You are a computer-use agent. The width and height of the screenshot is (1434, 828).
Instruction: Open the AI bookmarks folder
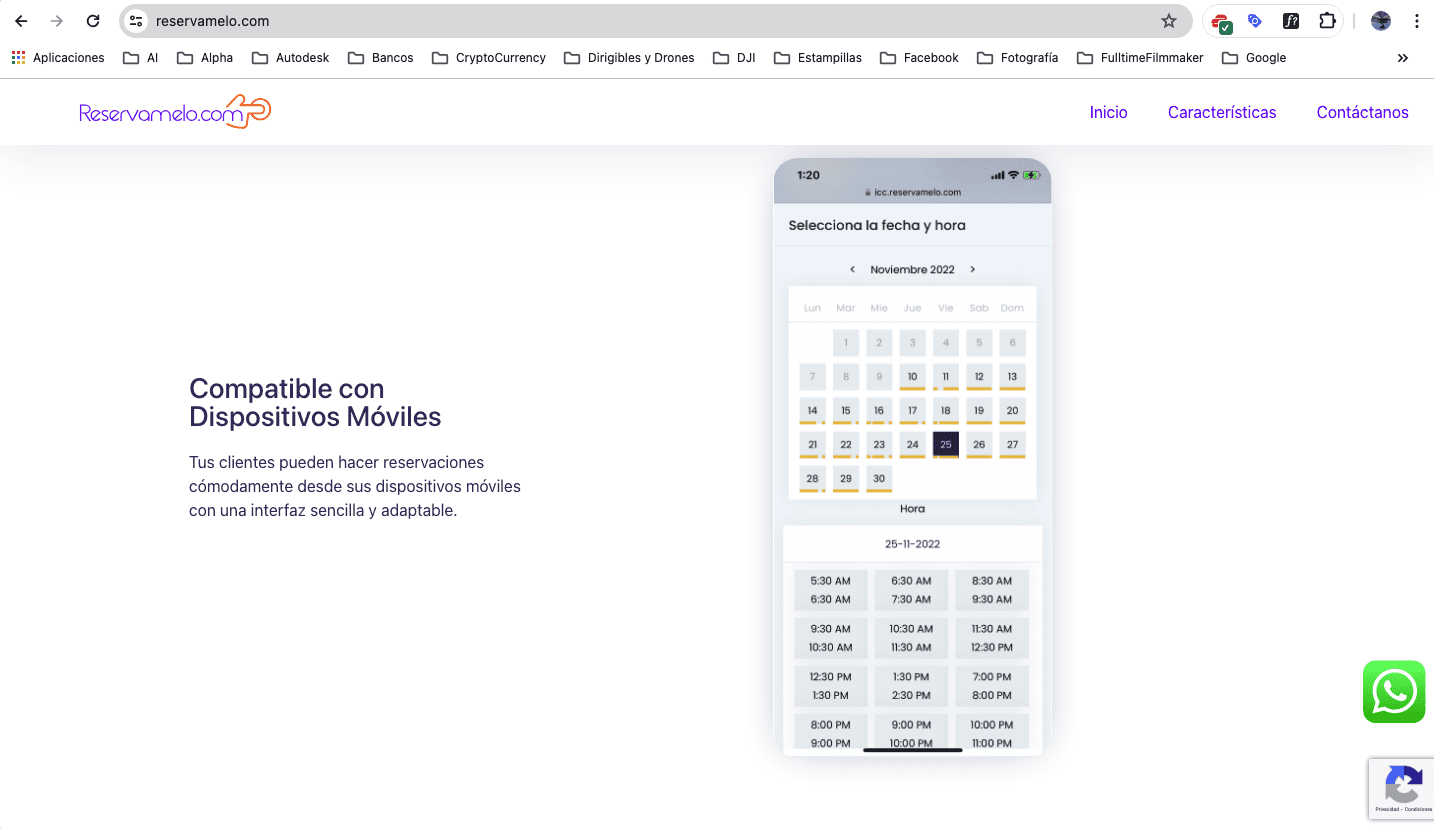pyautogui.click(x=141, y=58)
